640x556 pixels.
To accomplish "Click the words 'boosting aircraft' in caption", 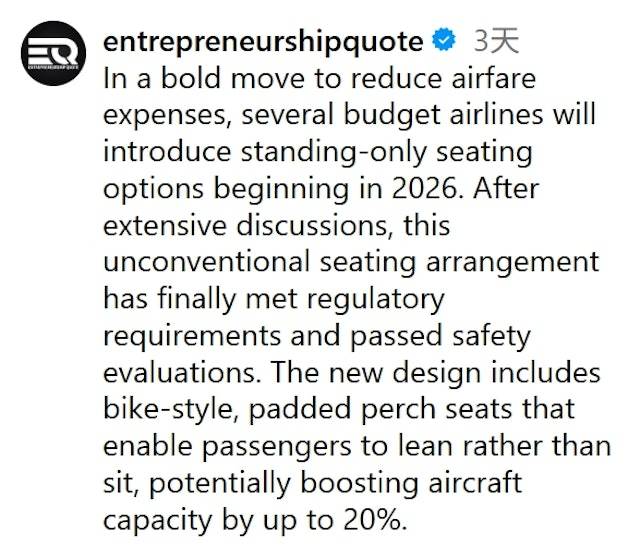I will (x=411, y=484).
